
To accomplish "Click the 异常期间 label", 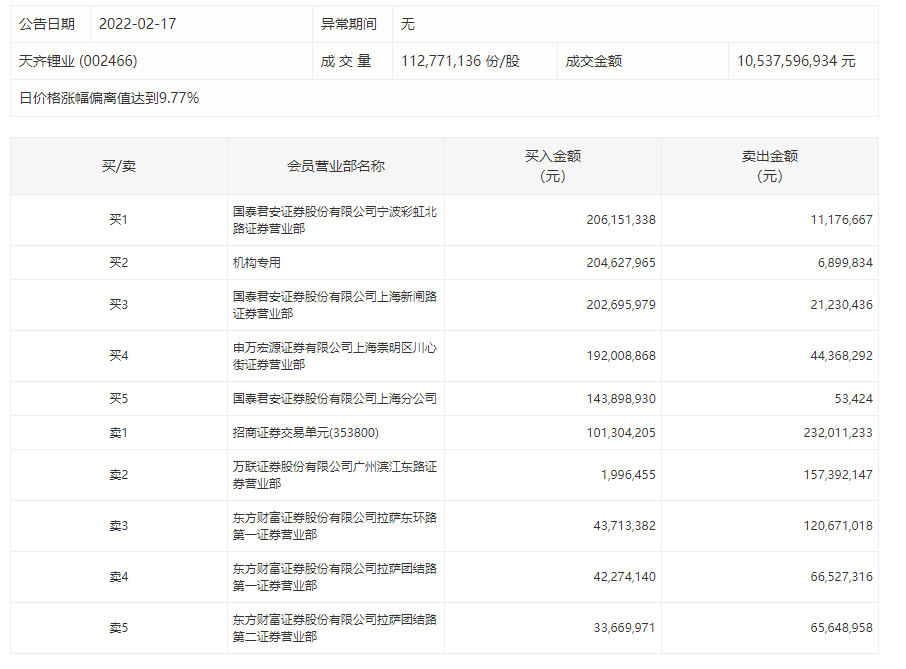I will tap(349, 24).
